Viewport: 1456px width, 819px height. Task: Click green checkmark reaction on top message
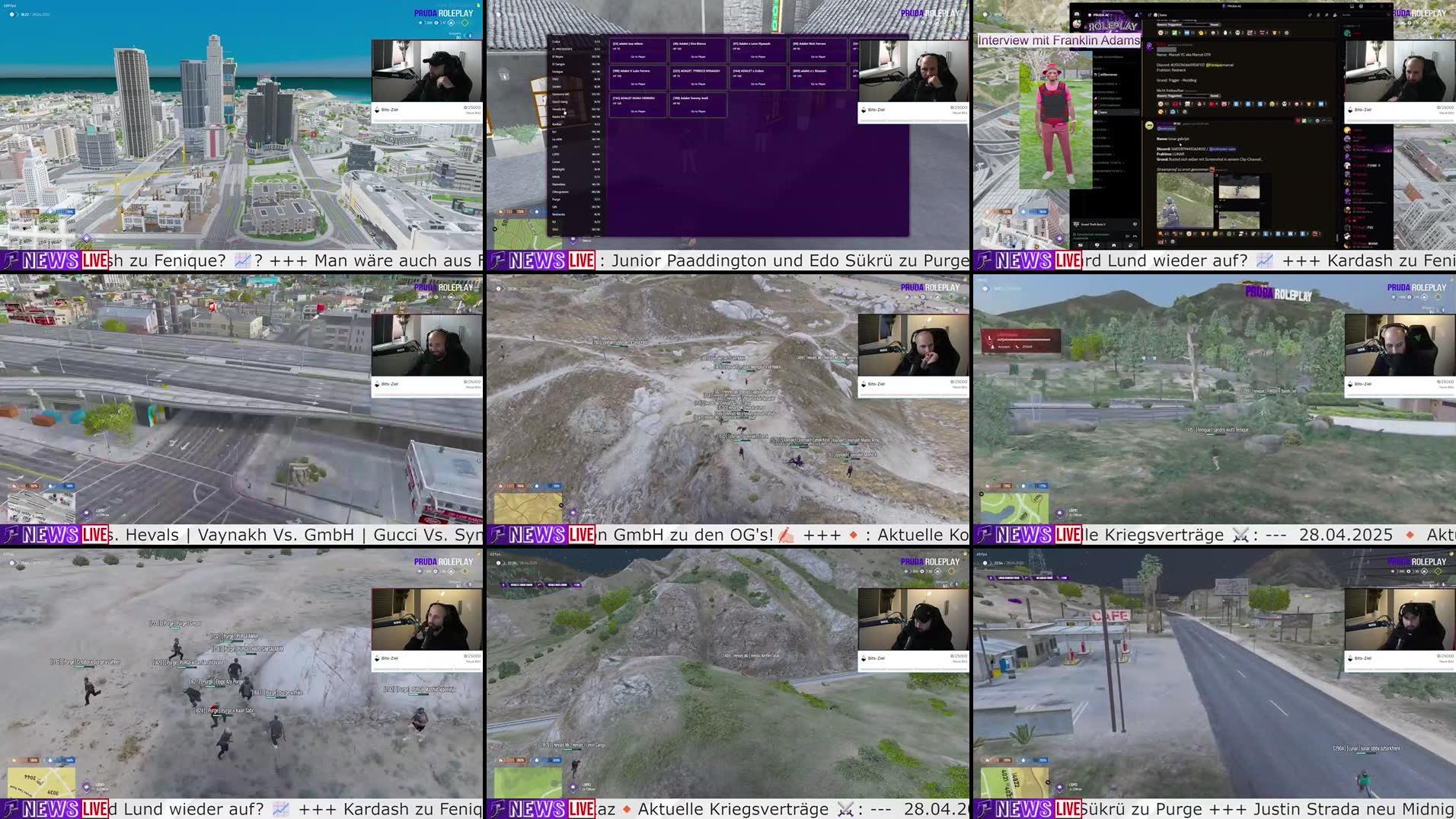coord(1177,33)
